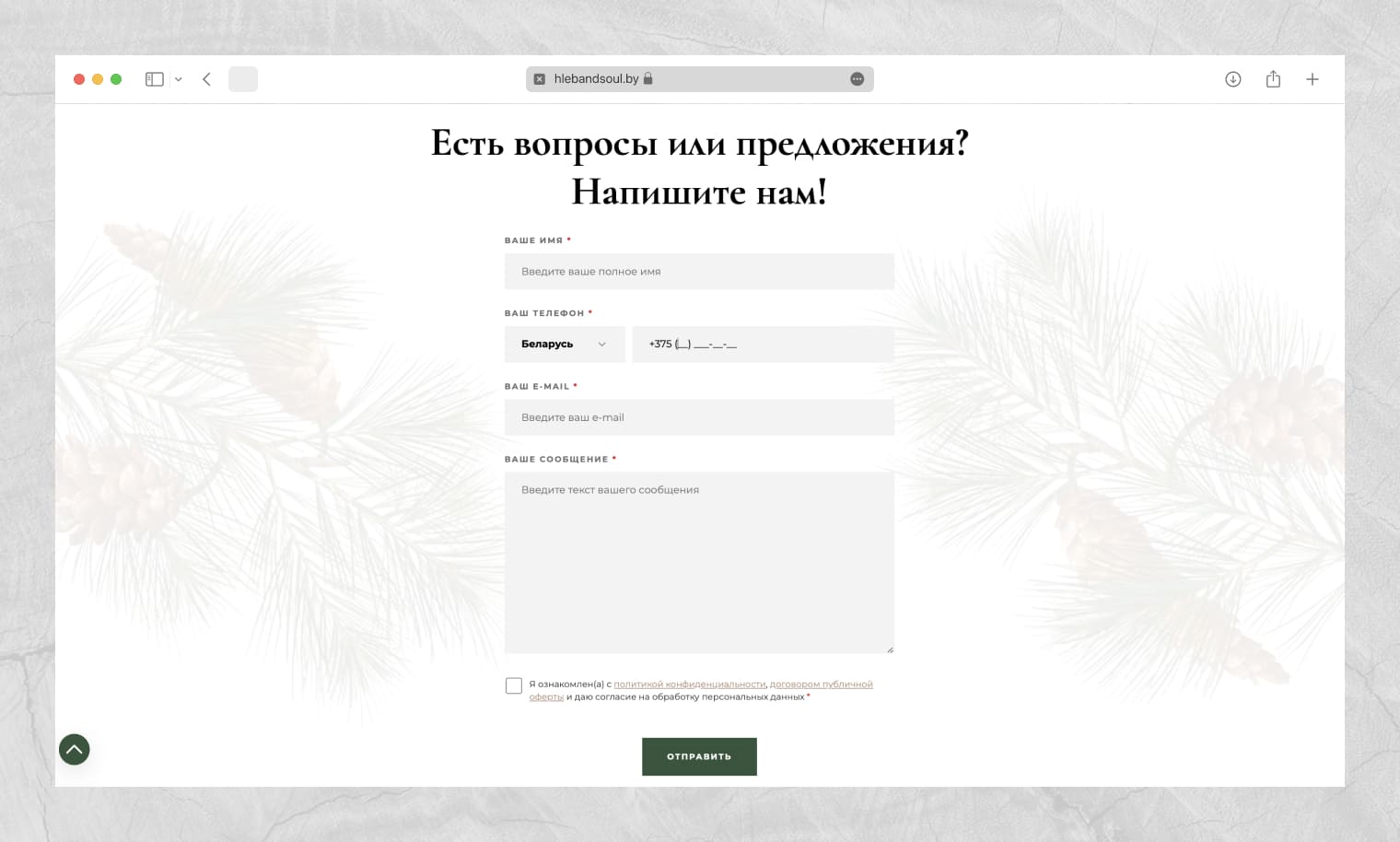Click the blank gray toolbar button
This screenshot has height=842, width=1400.
[x=243, y=79]
